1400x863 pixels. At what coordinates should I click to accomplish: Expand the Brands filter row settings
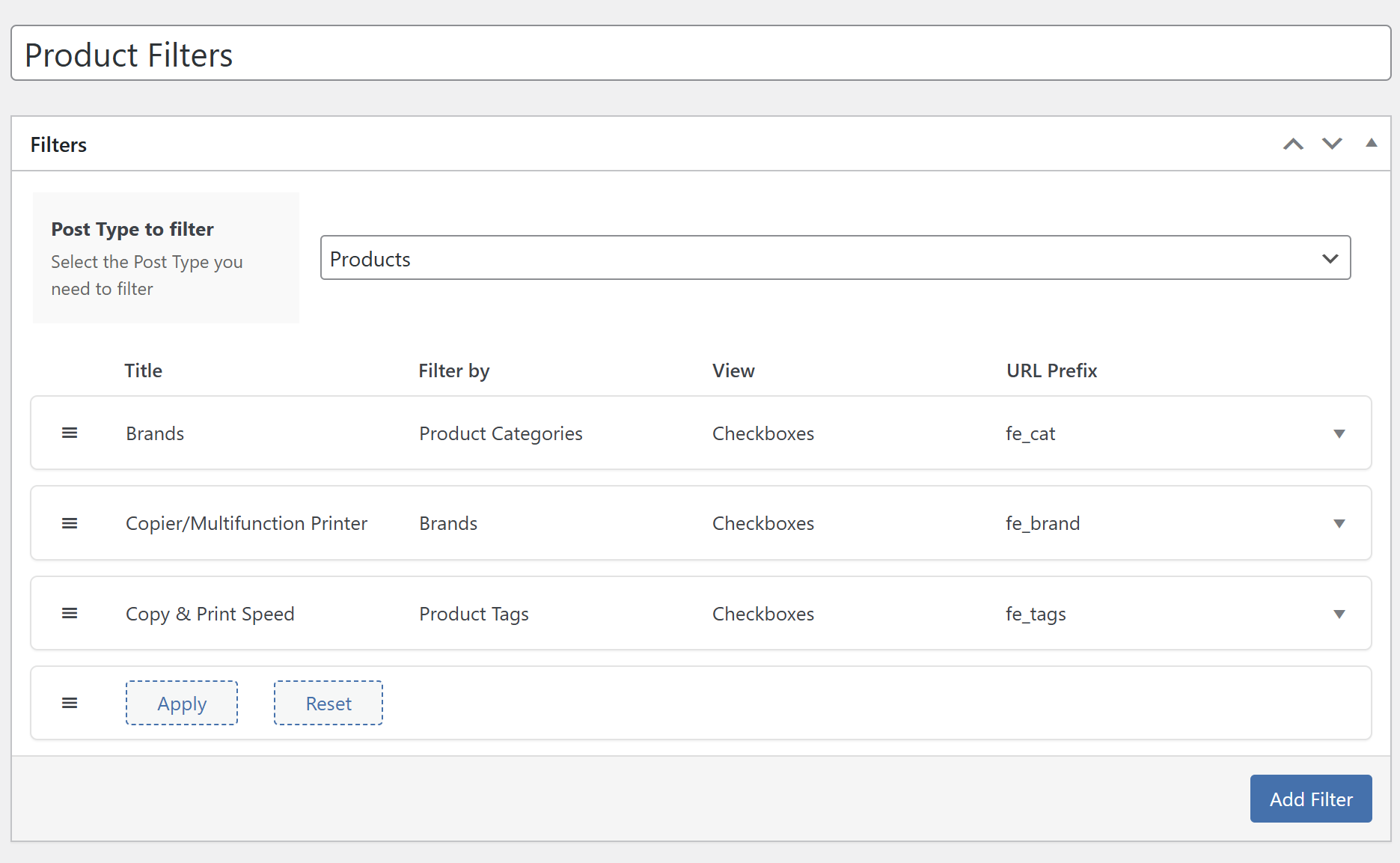coord(1339,434)
